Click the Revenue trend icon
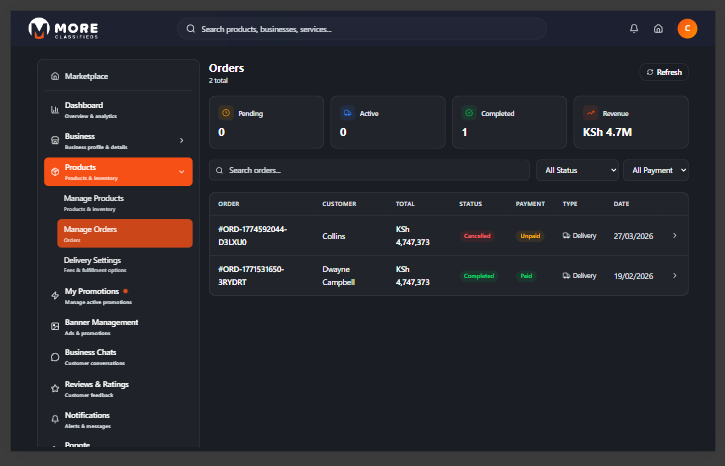This screenshot has width=725, height=466. pos(590,113)
